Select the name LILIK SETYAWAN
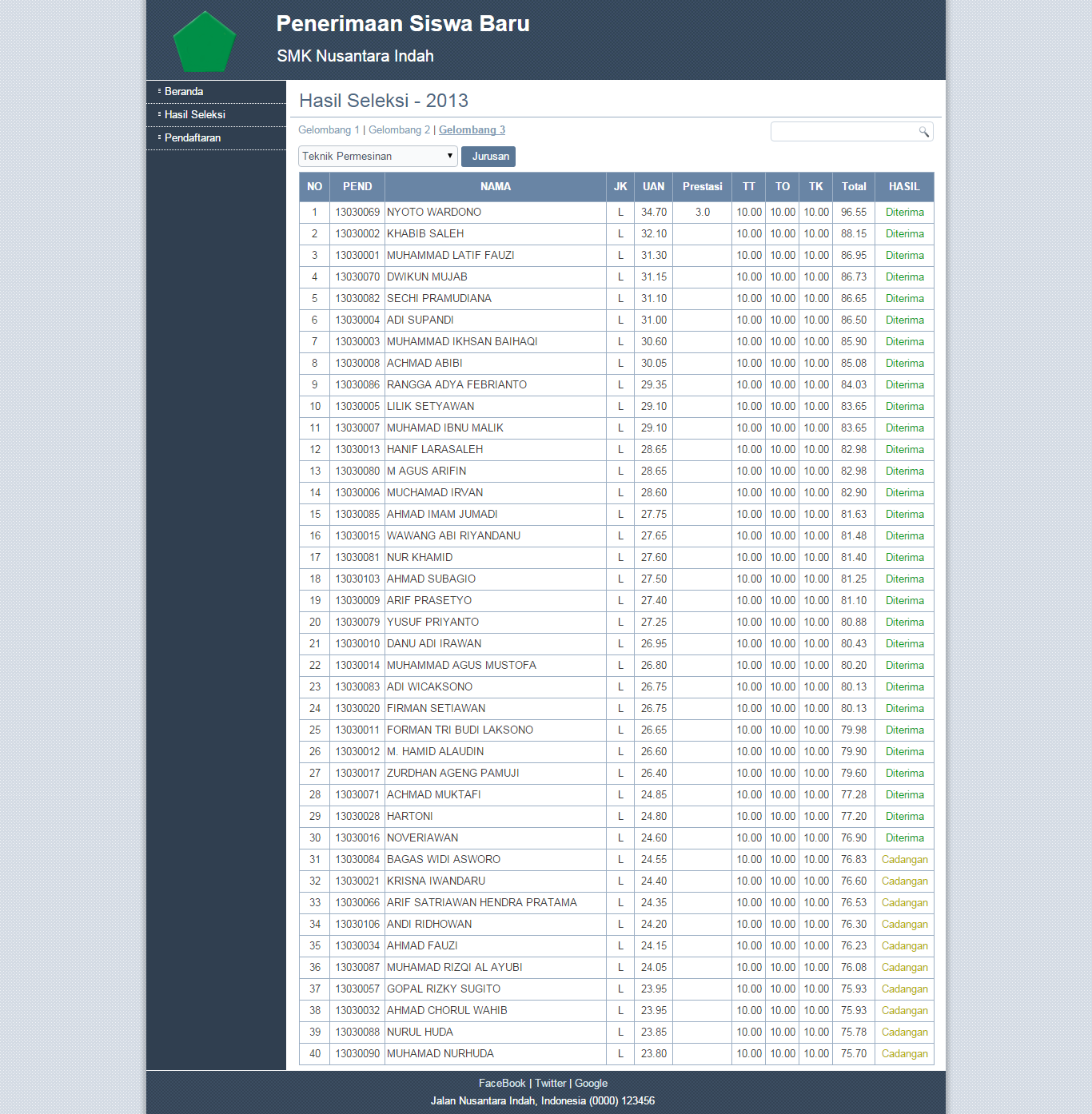Image resolution: width=1092 pixels, height=1114 pixels. pyautogui.click(x=431, y=406)
